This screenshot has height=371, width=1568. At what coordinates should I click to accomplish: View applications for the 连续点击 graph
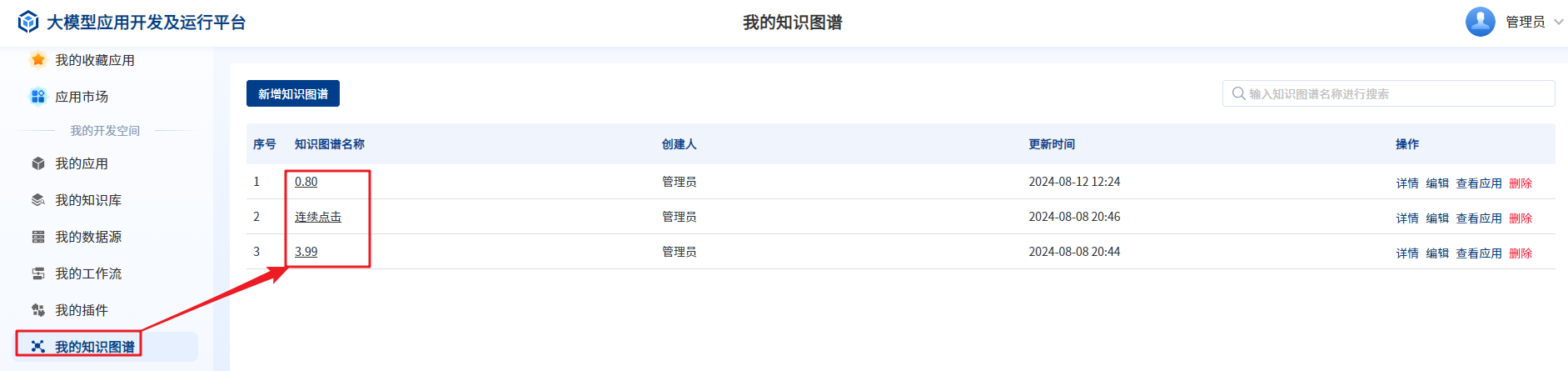[1478, 218]
